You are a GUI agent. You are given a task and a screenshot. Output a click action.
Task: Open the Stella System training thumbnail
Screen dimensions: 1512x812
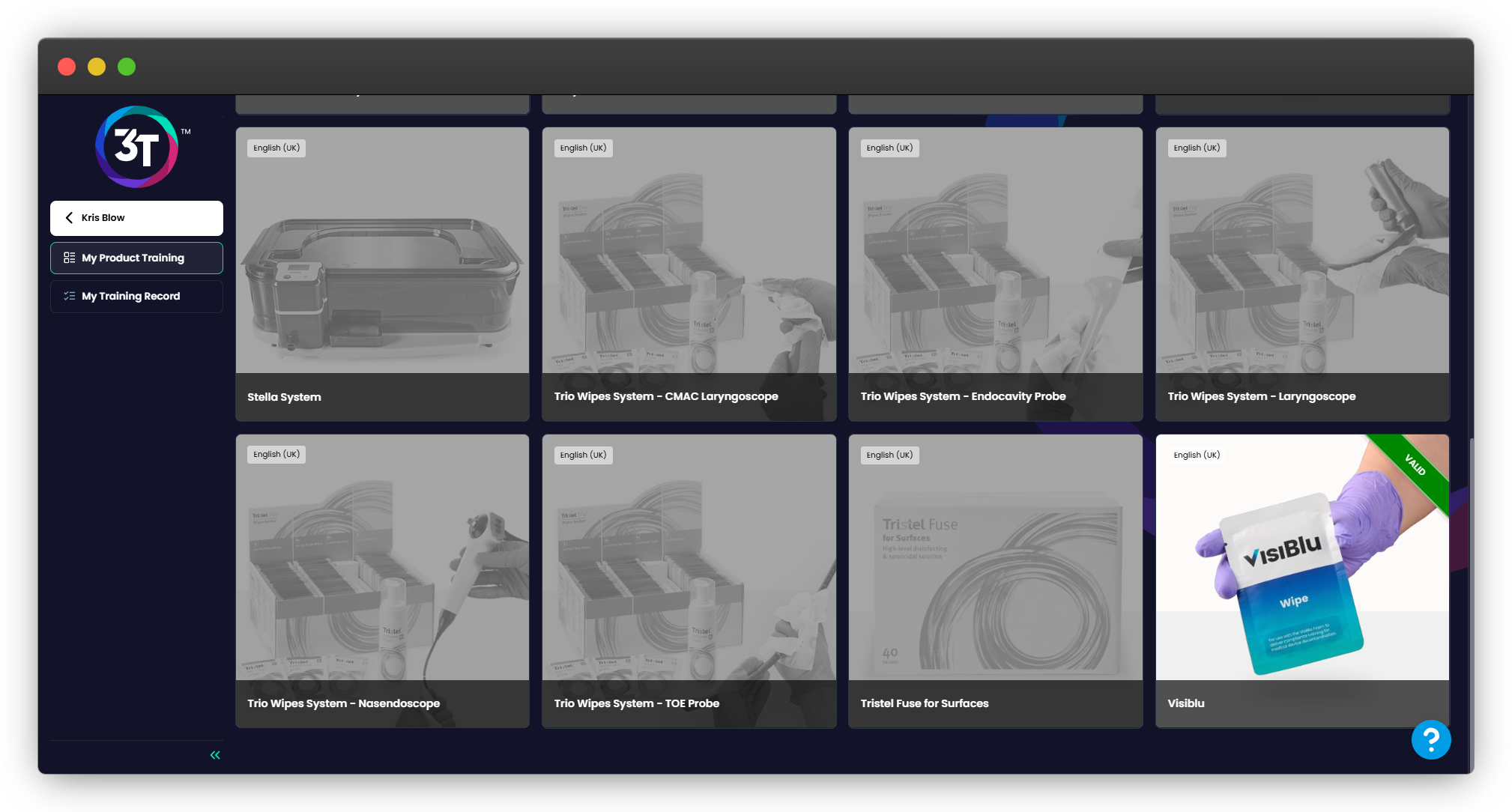click(382, 250)
